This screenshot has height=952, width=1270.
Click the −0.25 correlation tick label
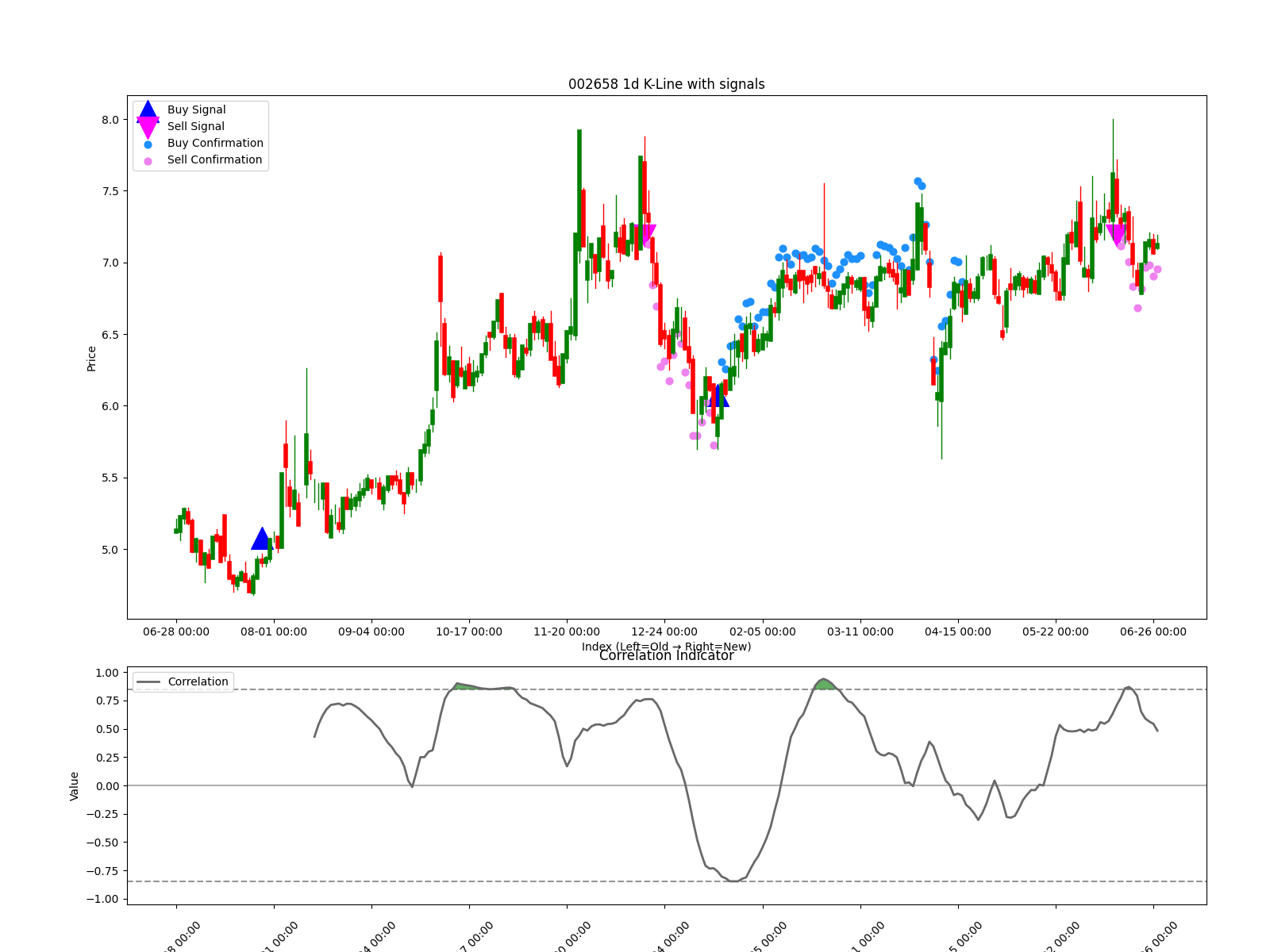pos(102,814)
